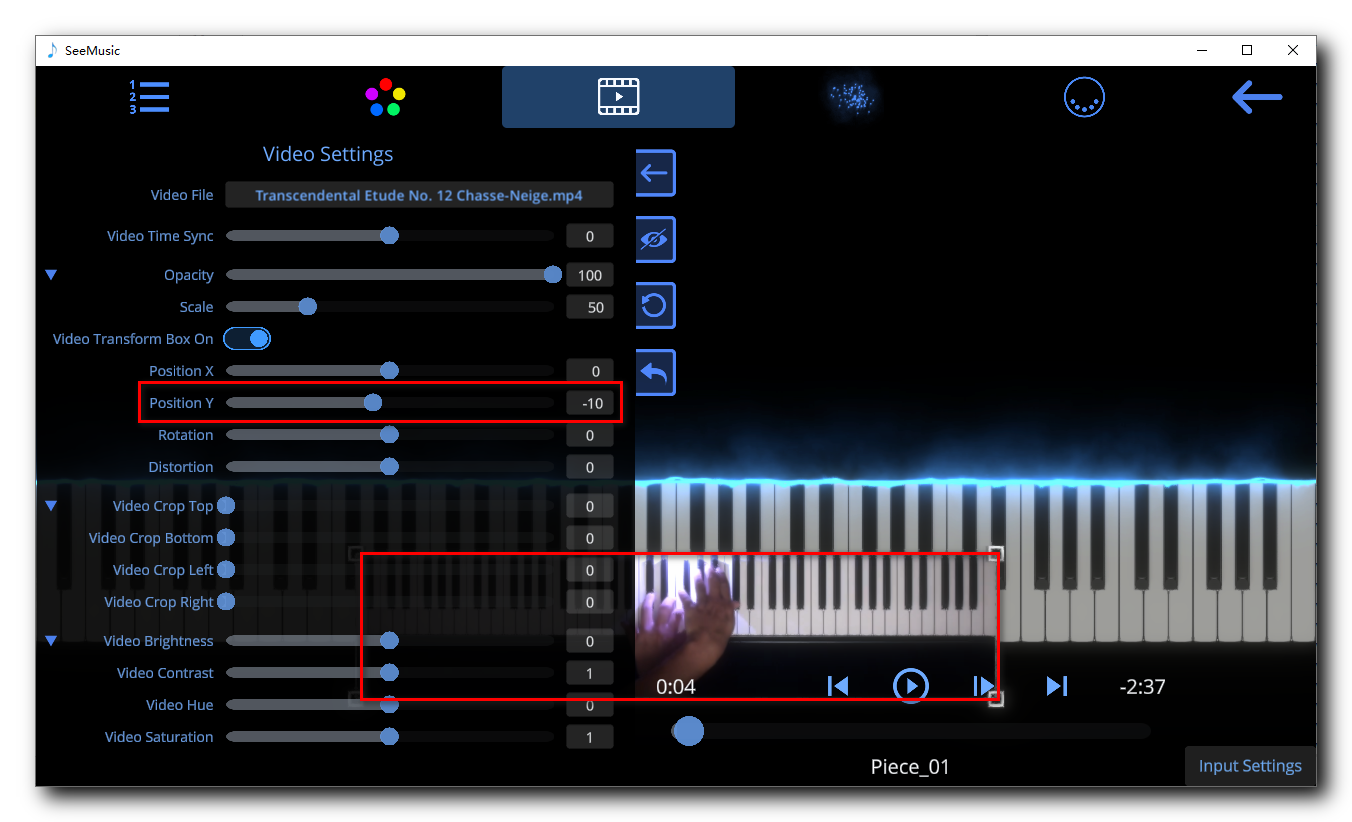The height and width of the screenshot is (822, 1352).
Task: Click the Position X slider handle
Action: click(x=390, y=371)
